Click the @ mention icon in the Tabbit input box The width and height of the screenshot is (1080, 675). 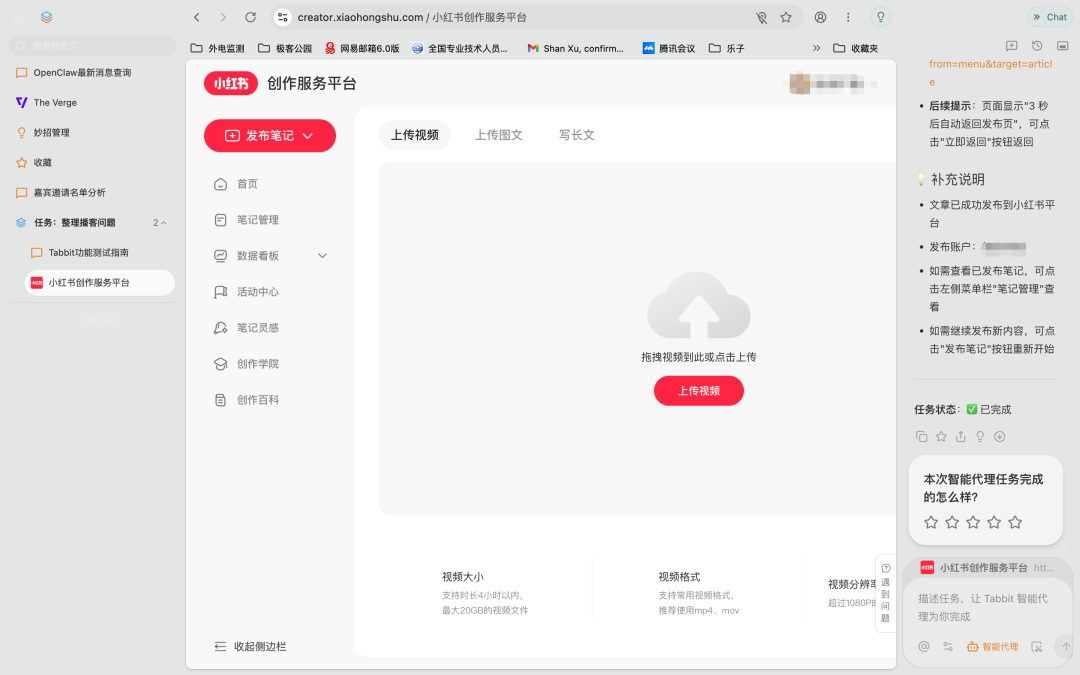point(923,646)
